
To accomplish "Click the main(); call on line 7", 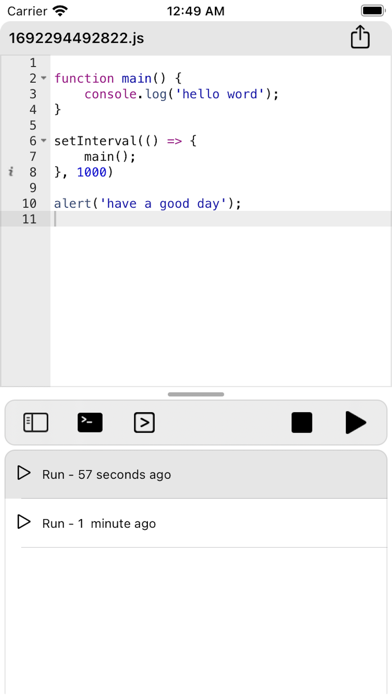I will click(x=110, y=157).
